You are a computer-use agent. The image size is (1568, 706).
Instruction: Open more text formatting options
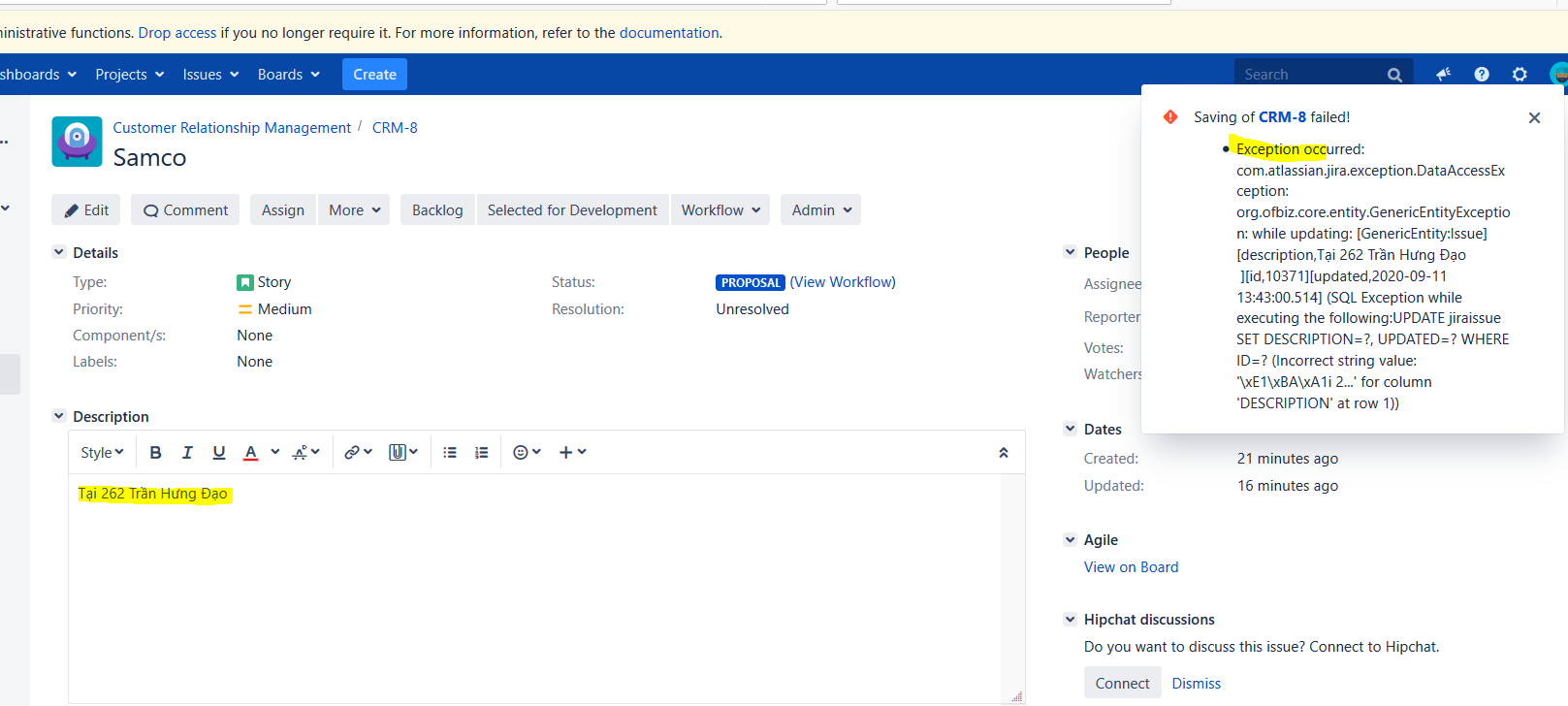(306, 452)
